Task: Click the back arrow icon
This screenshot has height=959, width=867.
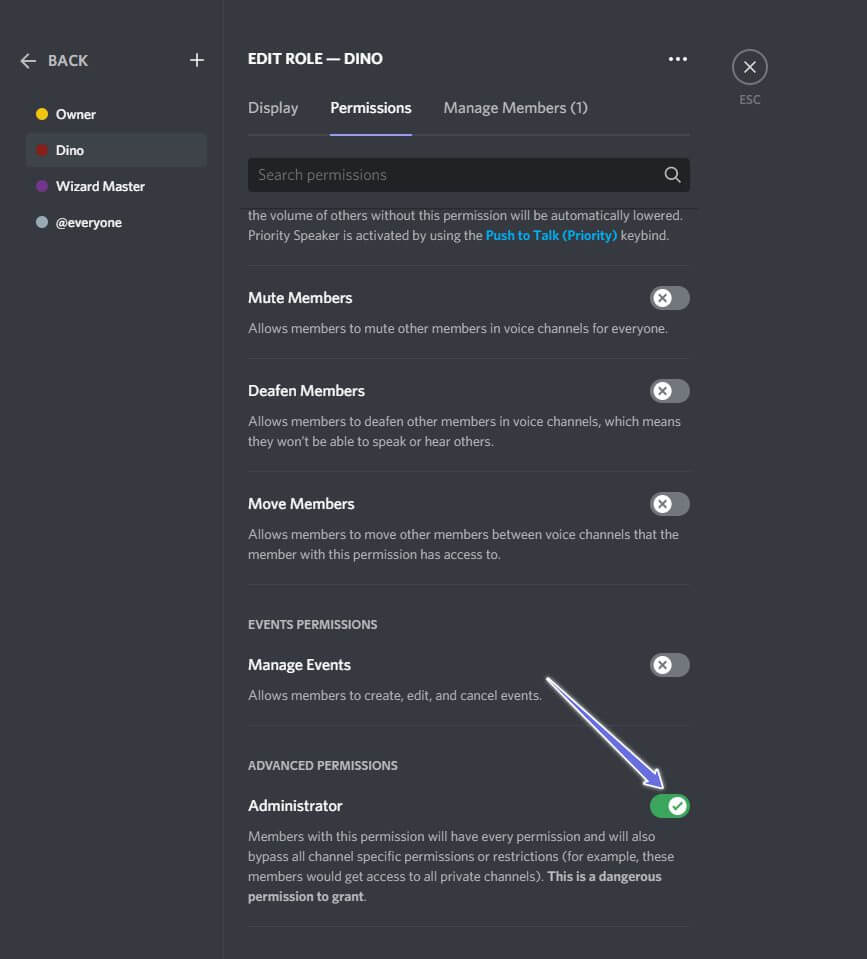Action: [x=28, y=61]
